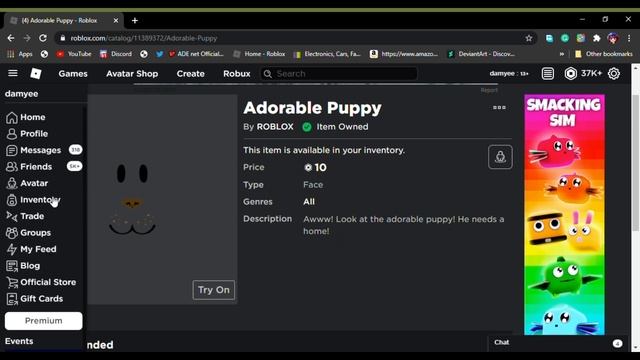Click the Report link
This screenshot has width=640, height=360.
pyautogui.click(x=489, y=90)
